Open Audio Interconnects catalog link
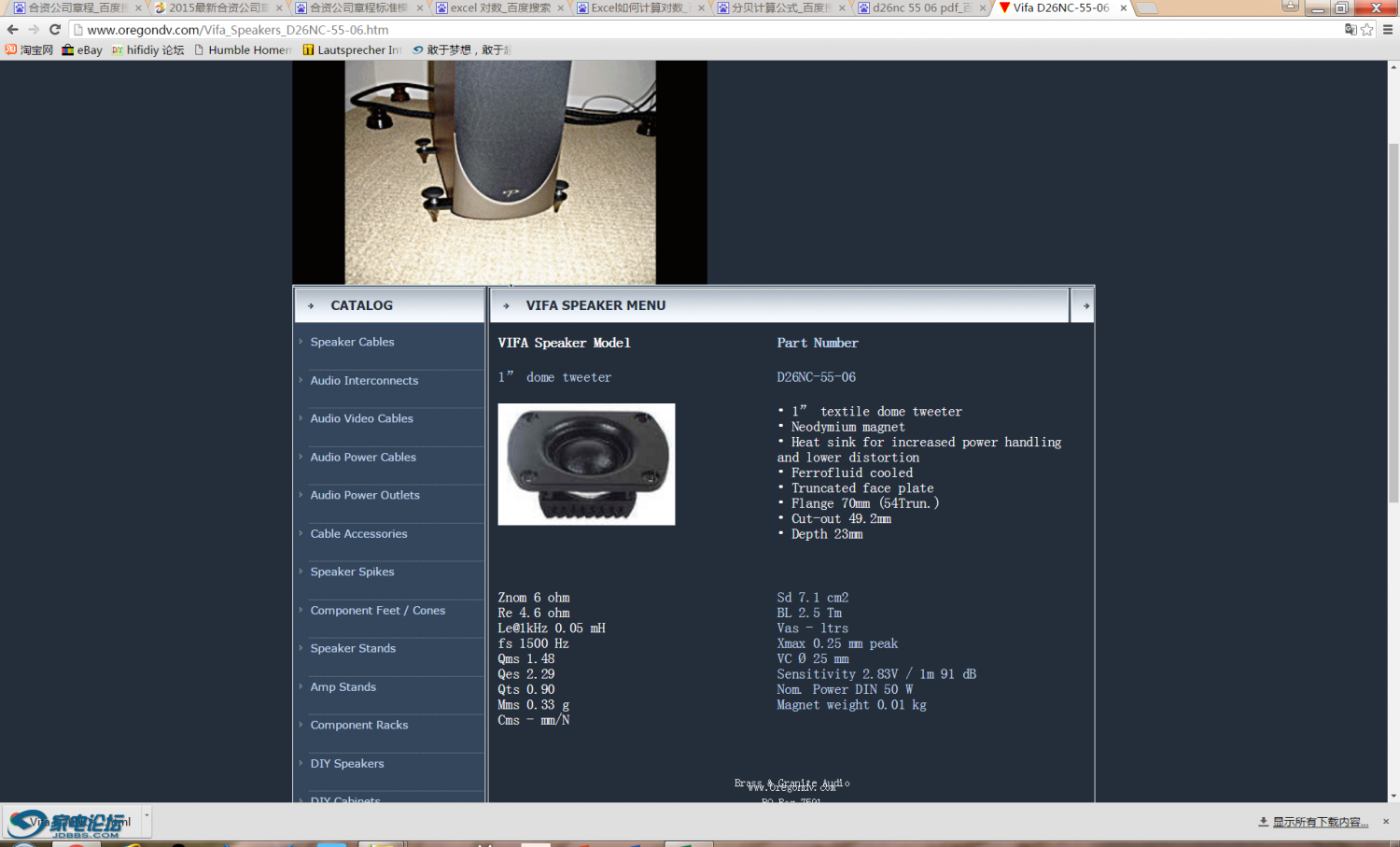 click(x=364, y=380)
